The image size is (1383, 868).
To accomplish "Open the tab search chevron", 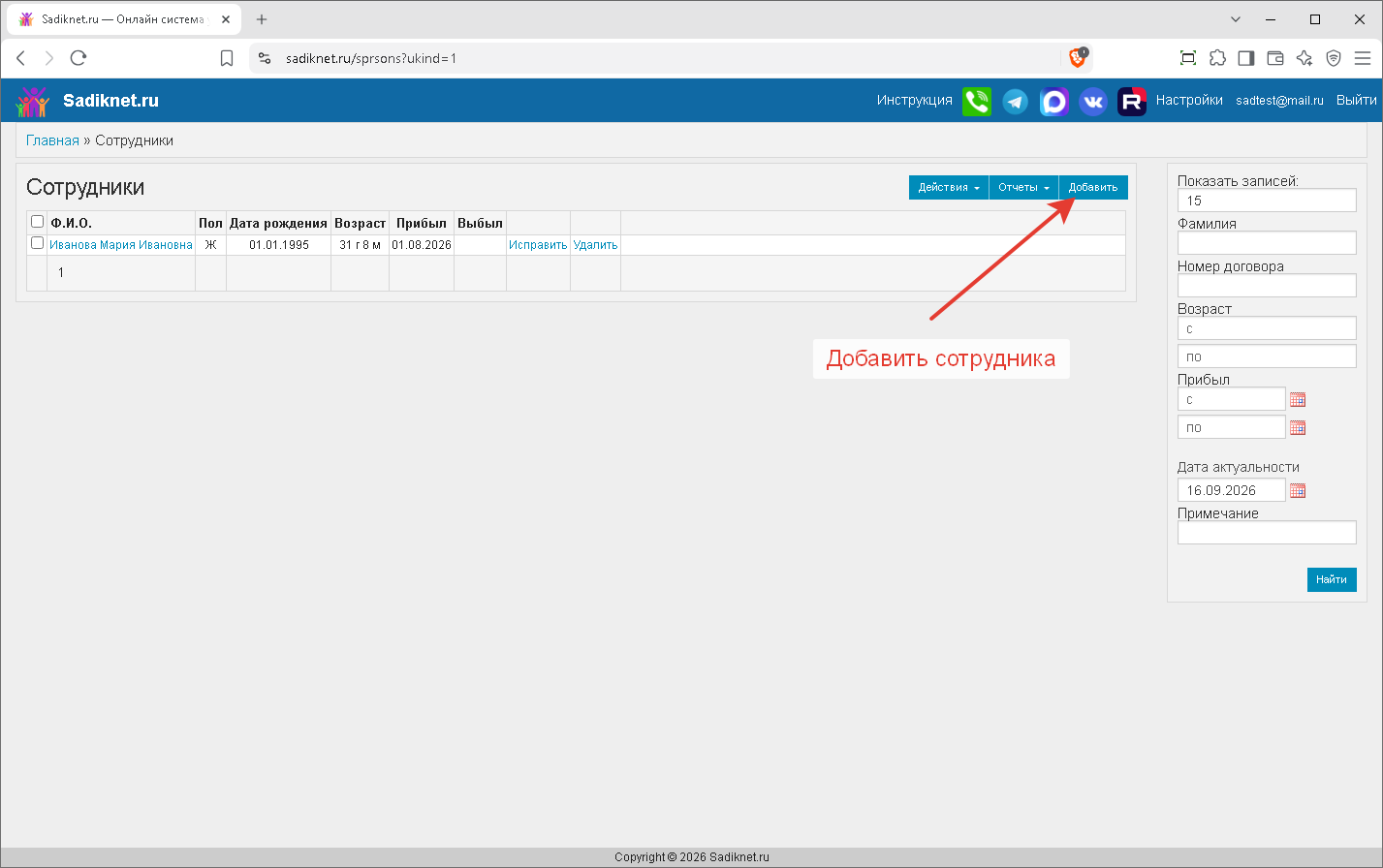I will (x=1236, y=19).
